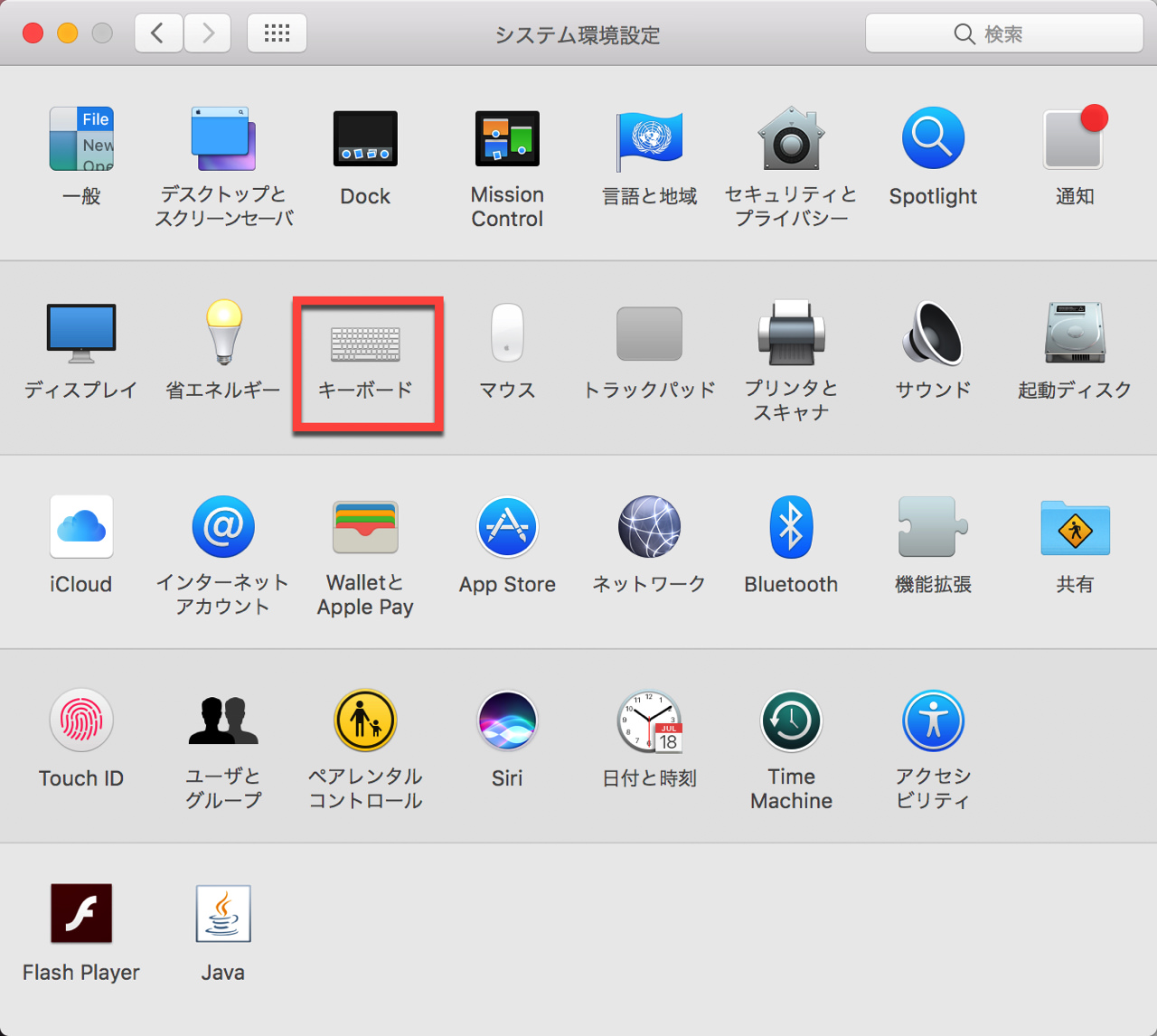Open iCloud preferences

(x=81, y=527)
